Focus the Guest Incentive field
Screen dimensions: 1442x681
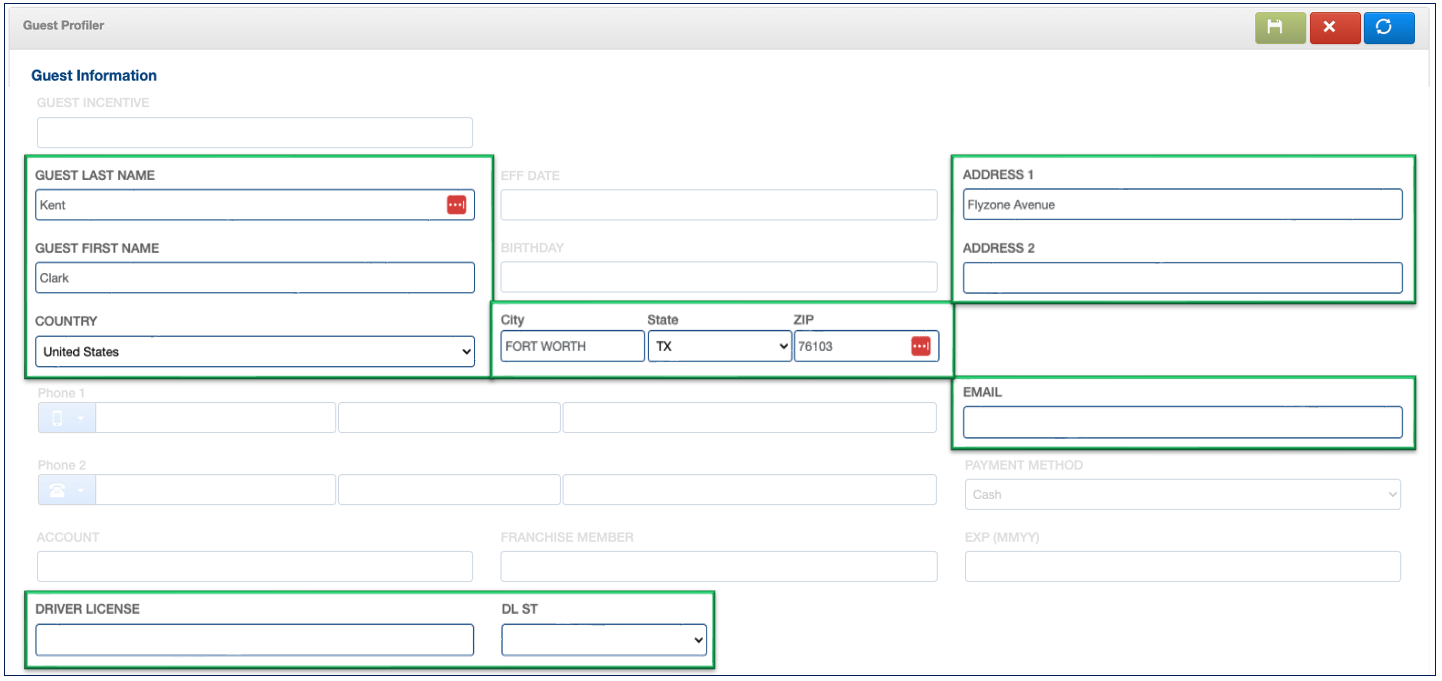coord(255,133)
